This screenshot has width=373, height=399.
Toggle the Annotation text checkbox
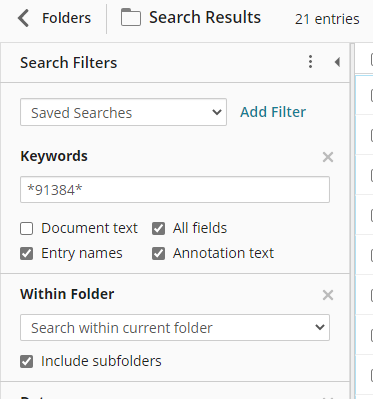[158, 253]
